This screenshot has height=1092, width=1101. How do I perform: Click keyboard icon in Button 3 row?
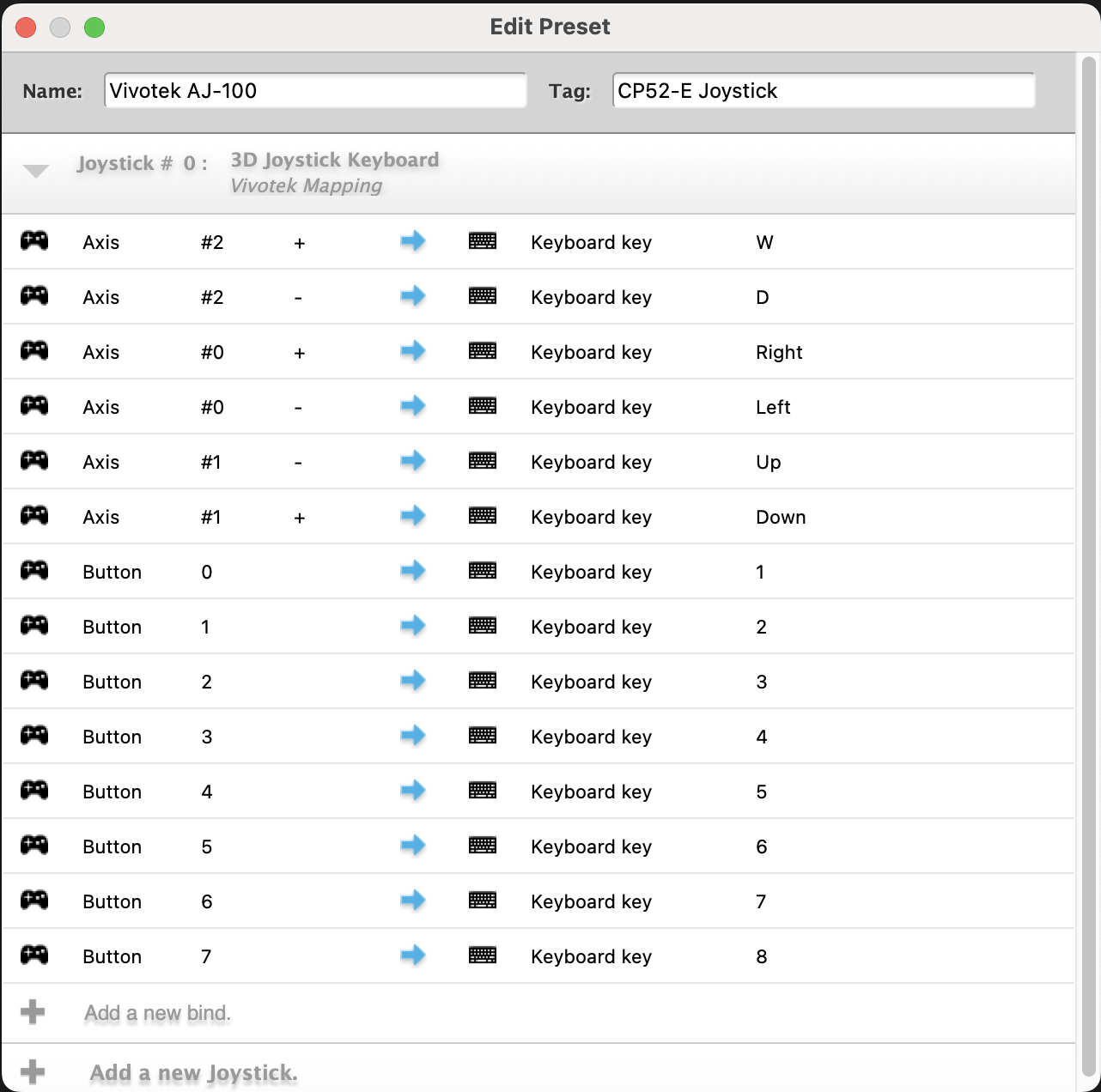(x=483, y=736)
